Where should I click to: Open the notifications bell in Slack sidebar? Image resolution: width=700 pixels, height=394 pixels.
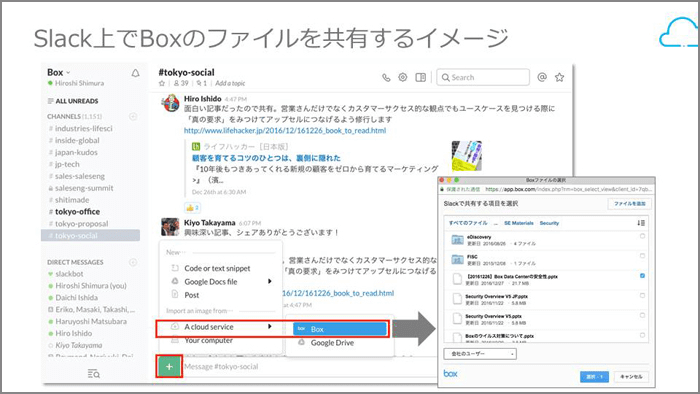coord(135,73)
